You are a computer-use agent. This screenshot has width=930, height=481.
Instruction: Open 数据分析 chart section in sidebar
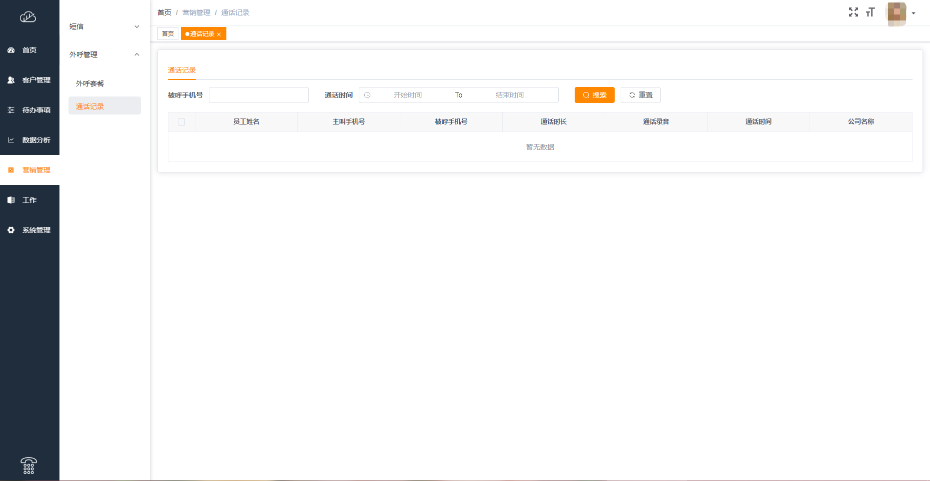[29, 140]
